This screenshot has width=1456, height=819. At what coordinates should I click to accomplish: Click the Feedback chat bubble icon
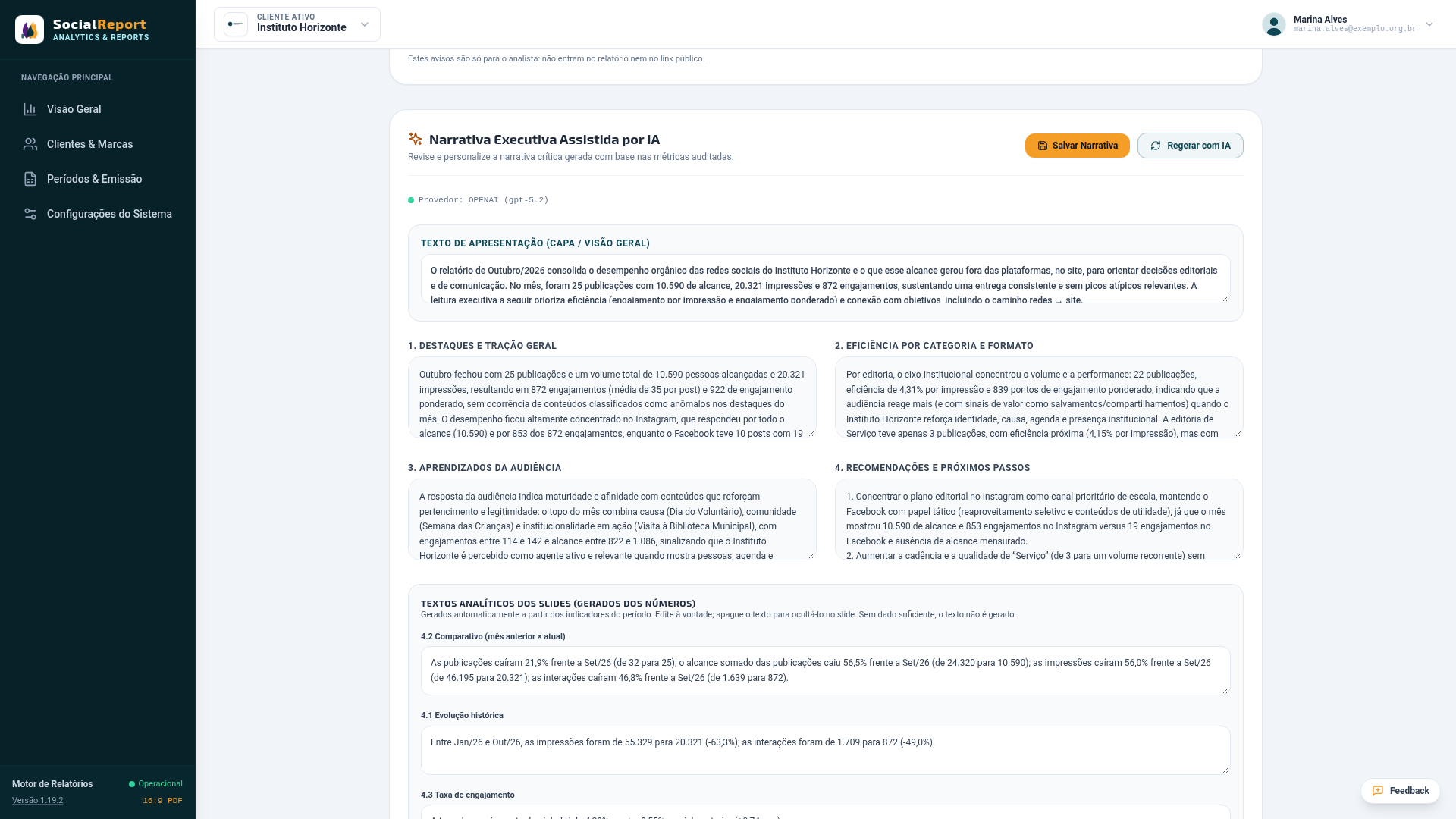point(1378,791)
